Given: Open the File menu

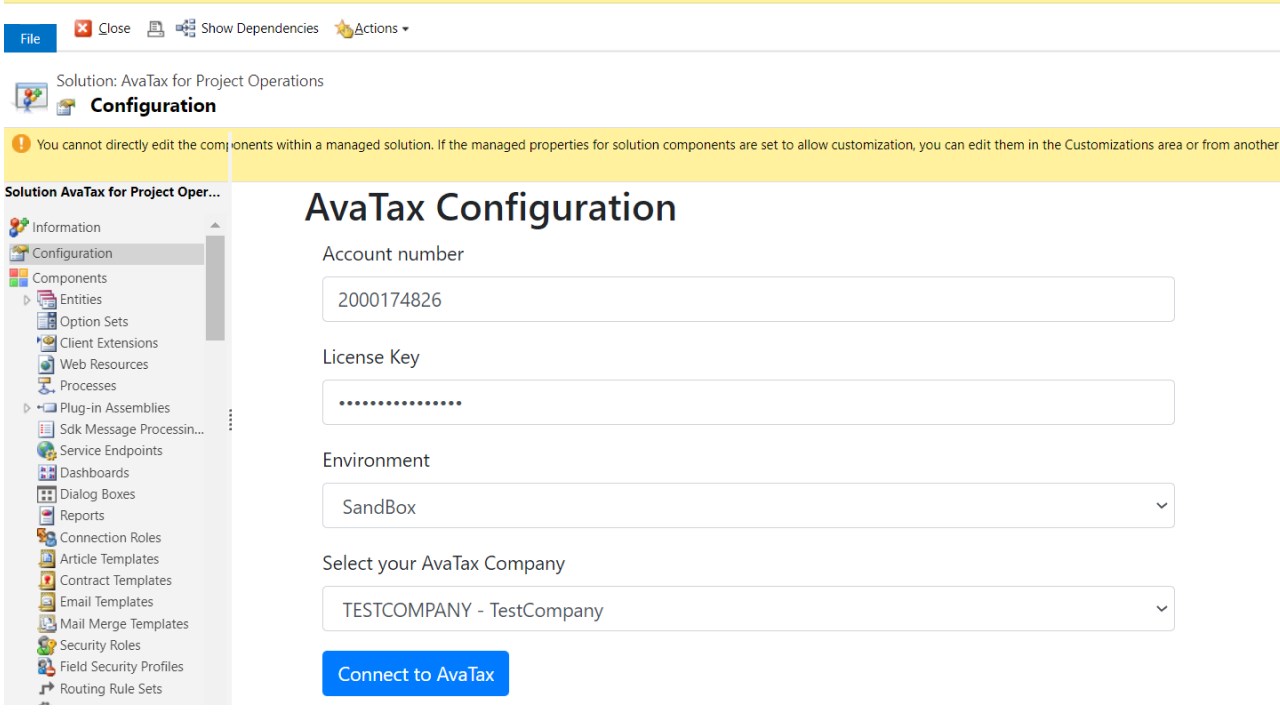Looking at the screenshot, I should point(30,38).
